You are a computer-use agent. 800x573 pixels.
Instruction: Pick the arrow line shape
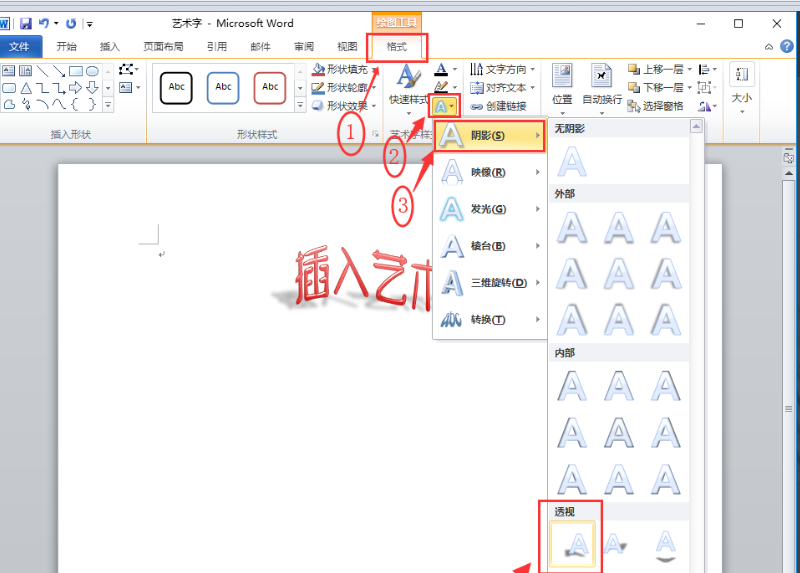pos(59,71)
